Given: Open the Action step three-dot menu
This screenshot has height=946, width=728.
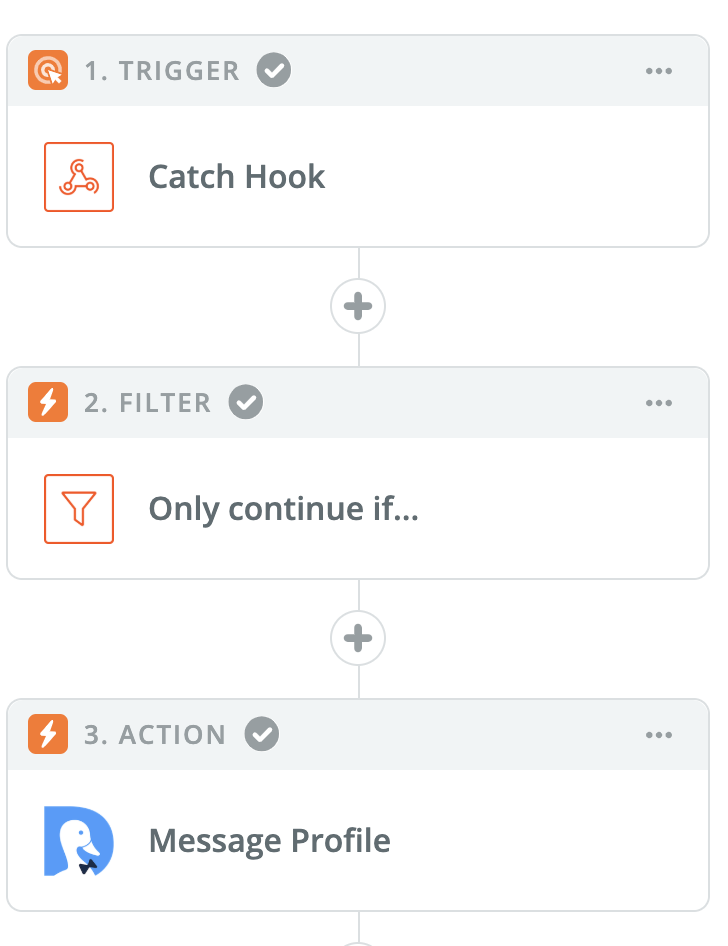Looking at the screenshot, I should pyautogui.click(x=659, y=734).
